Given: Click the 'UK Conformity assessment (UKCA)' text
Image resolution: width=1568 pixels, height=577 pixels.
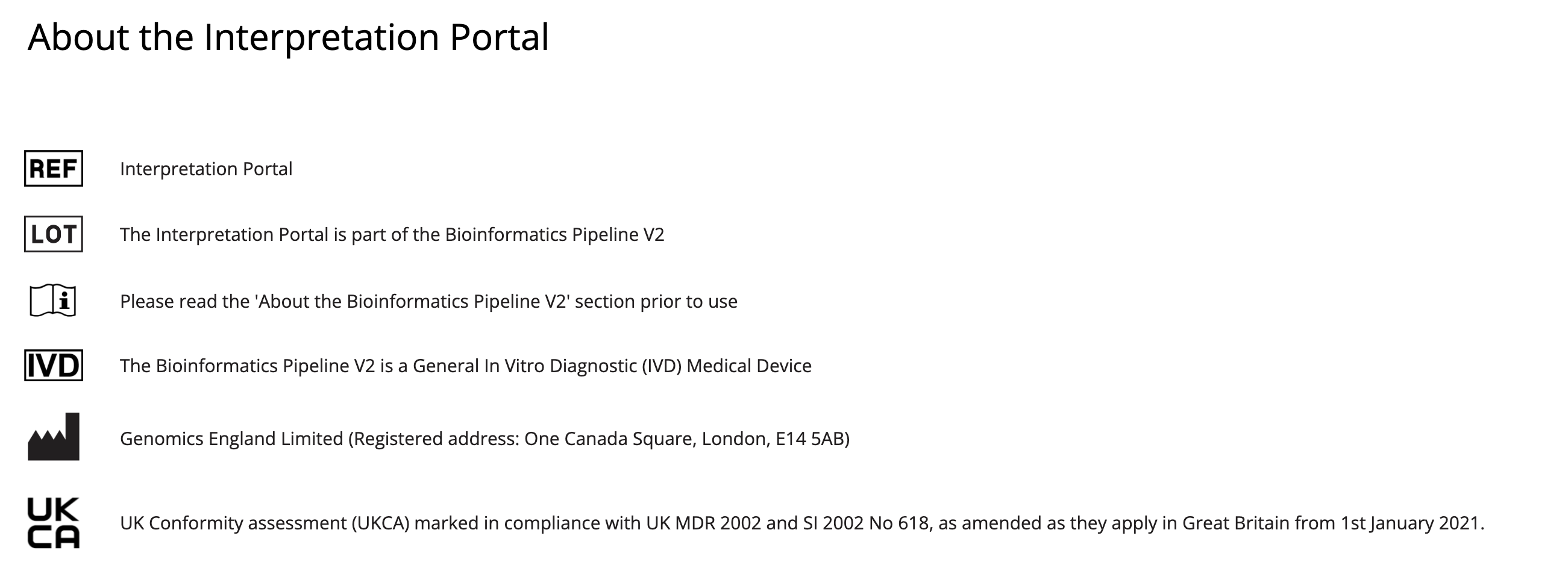Looking at the screenshot, I should click(265, 523).
